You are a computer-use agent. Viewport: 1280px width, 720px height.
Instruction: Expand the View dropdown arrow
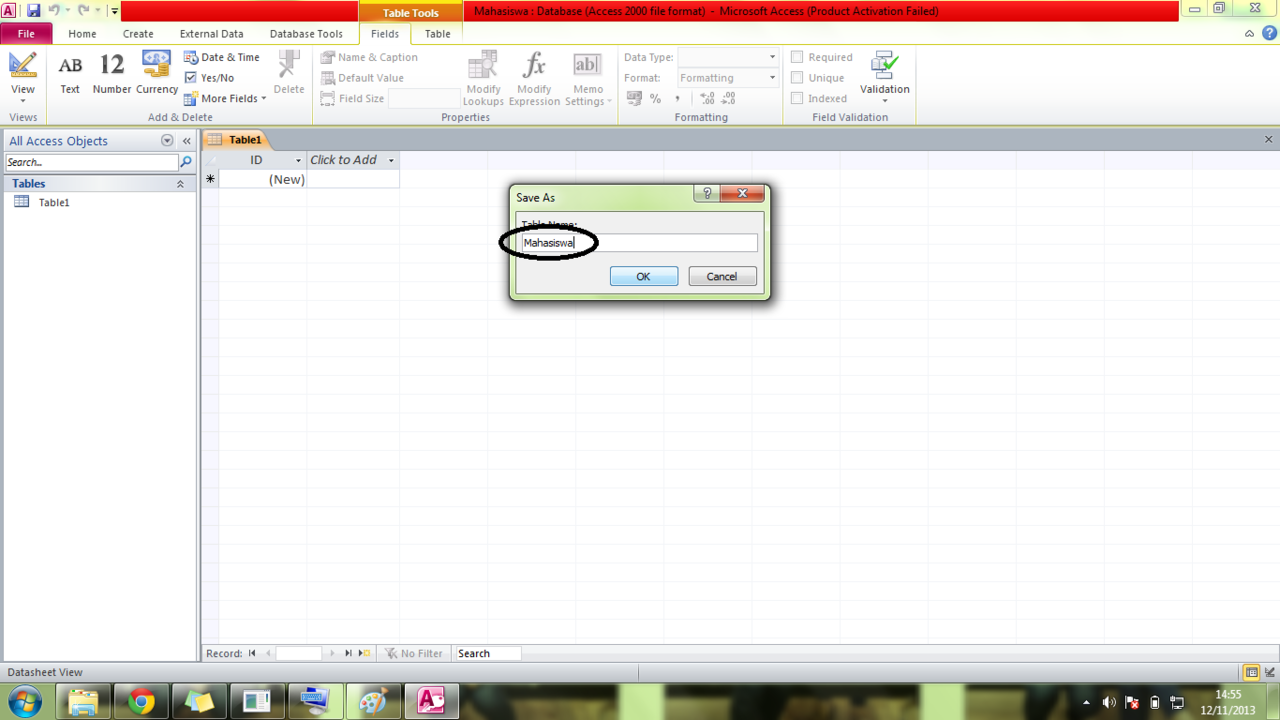[x=23, y=102]
